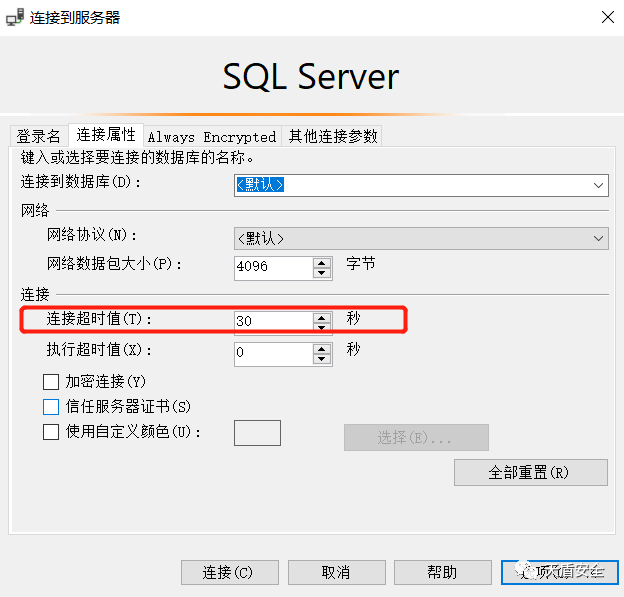Click the 连接超时值 input field
624x597 pixels.
click(x=272, y=321)
